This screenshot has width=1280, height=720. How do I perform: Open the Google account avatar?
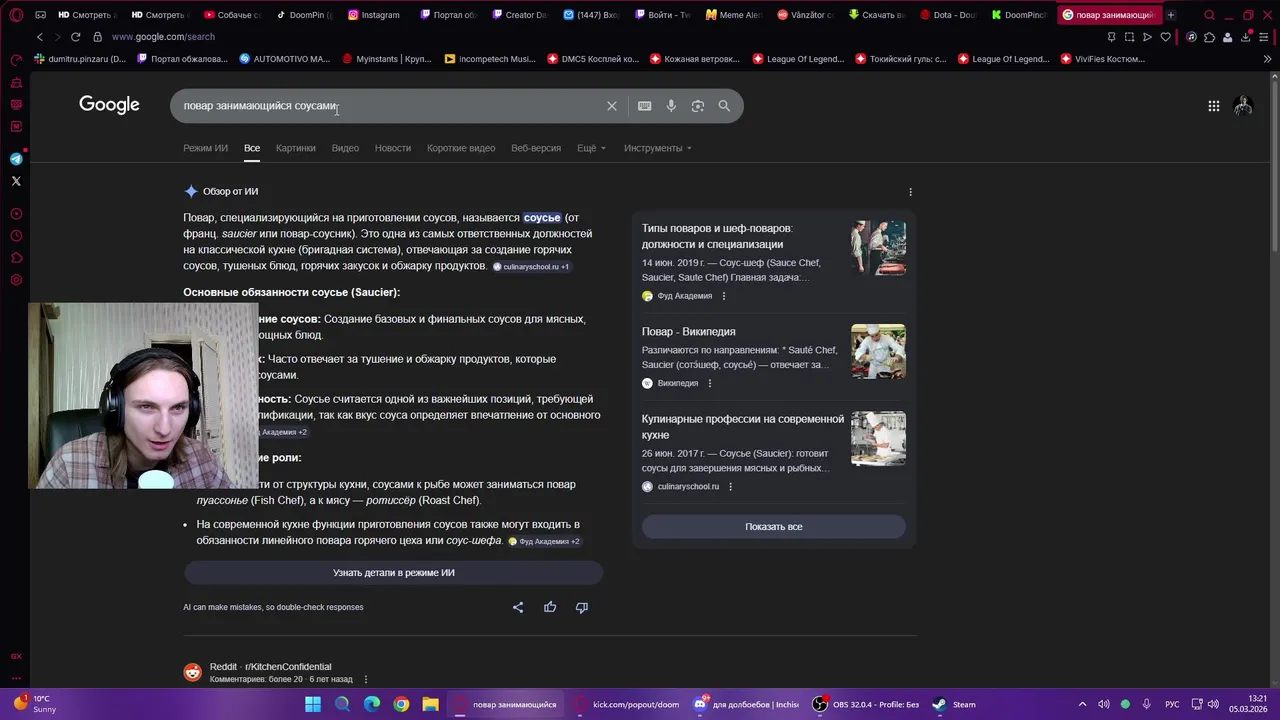click(x=1243, y=106)
